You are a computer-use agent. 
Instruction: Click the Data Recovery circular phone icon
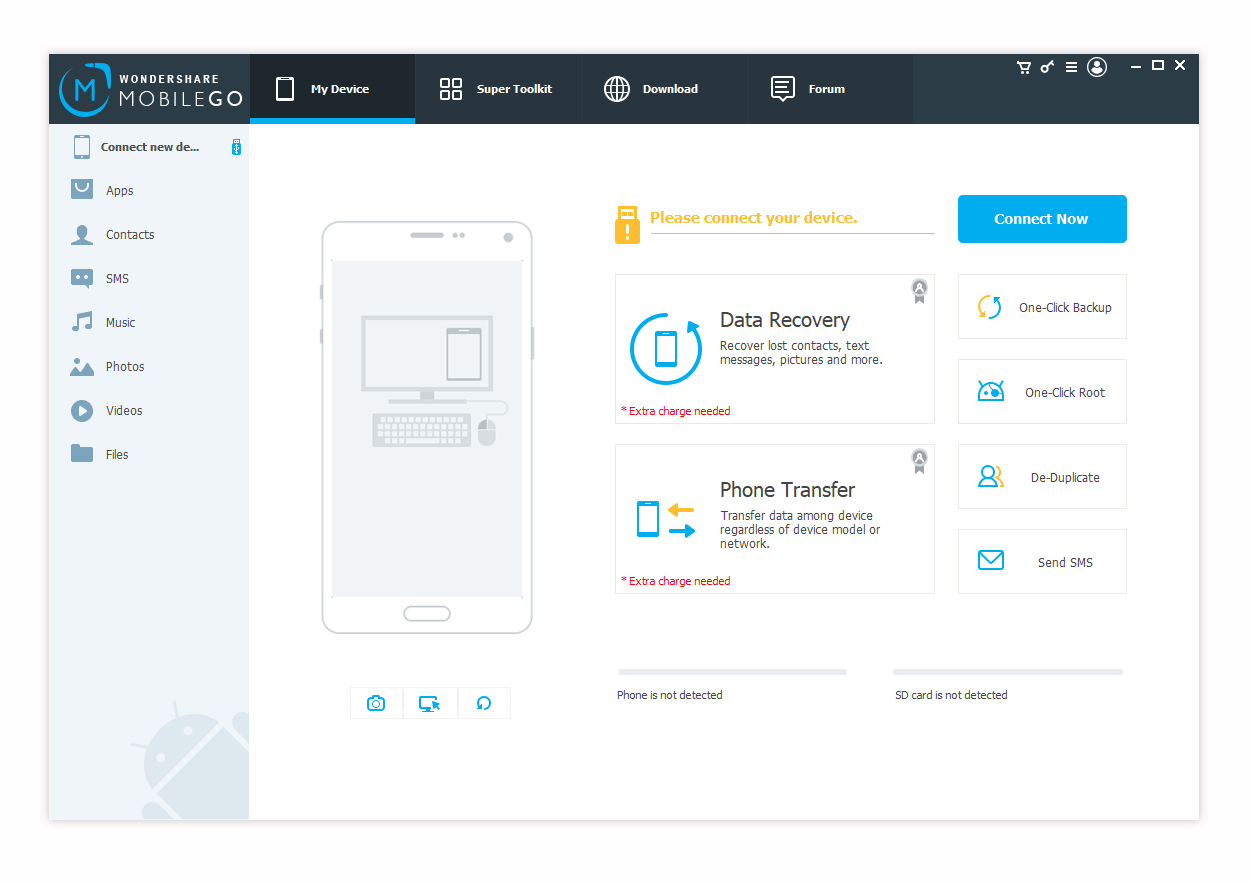(x=666, y=348)
